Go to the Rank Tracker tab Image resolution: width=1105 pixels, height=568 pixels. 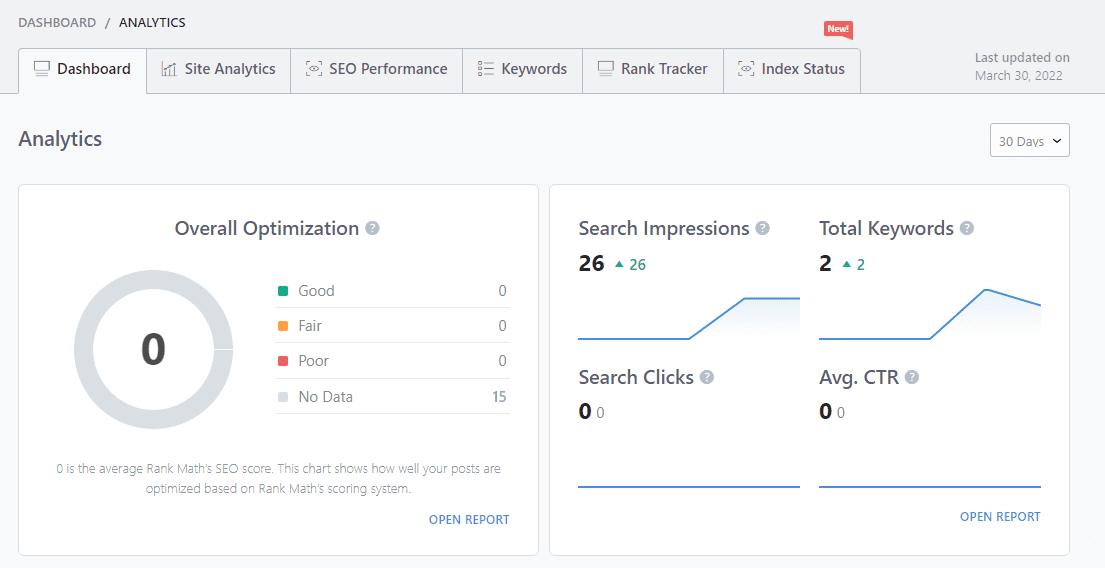pos(653,70)
